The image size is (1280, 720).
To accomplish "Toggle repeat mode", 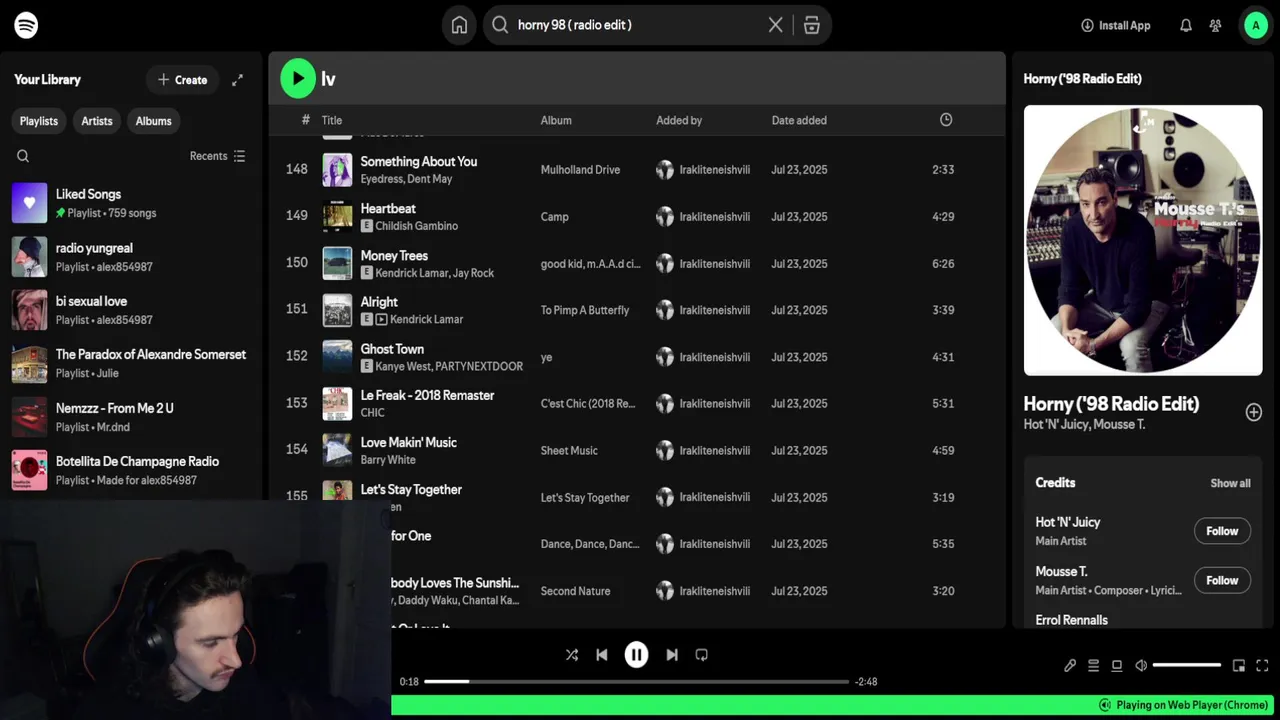I will tap(702, 655).
